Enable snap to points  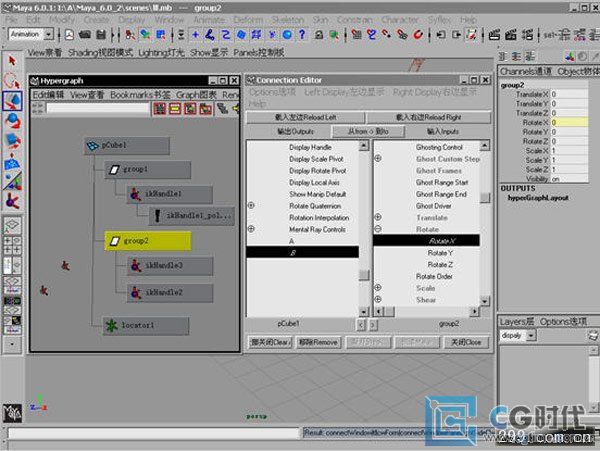click(387, 35)
